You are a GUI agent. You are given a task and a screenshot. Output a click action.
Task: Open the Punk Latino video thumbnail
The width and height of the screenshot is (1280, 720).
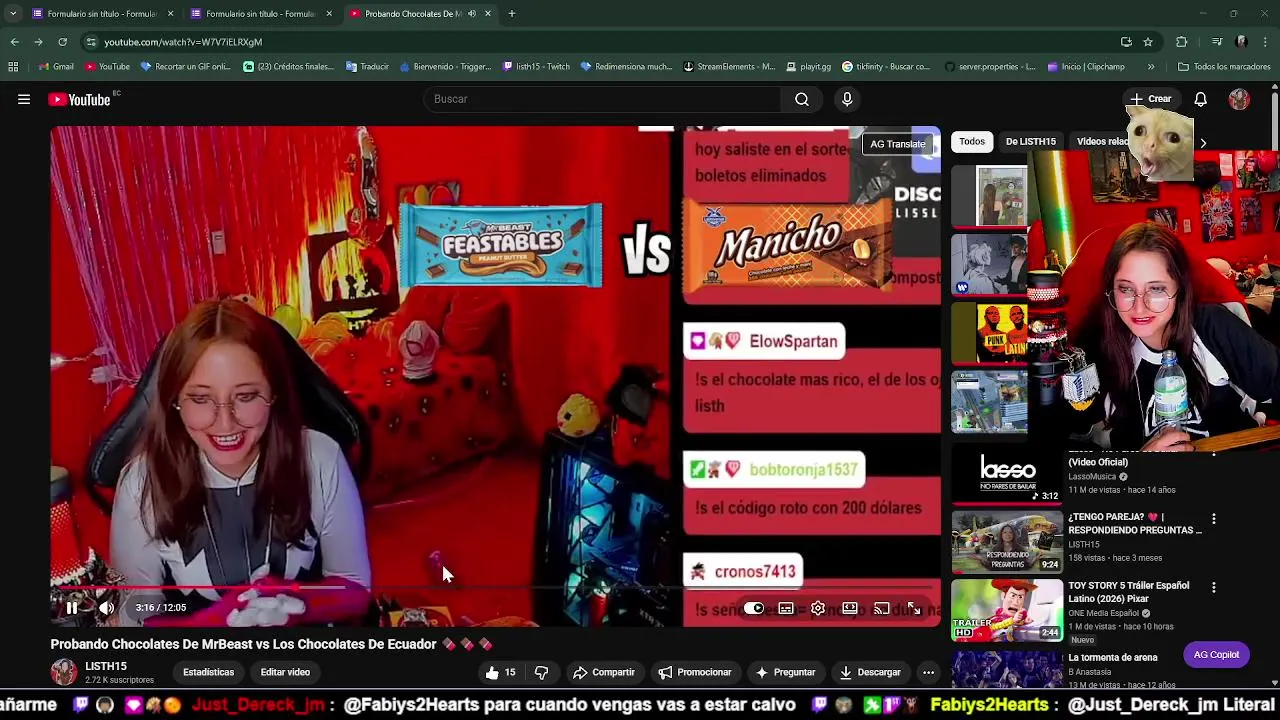(x=989, y=332)
